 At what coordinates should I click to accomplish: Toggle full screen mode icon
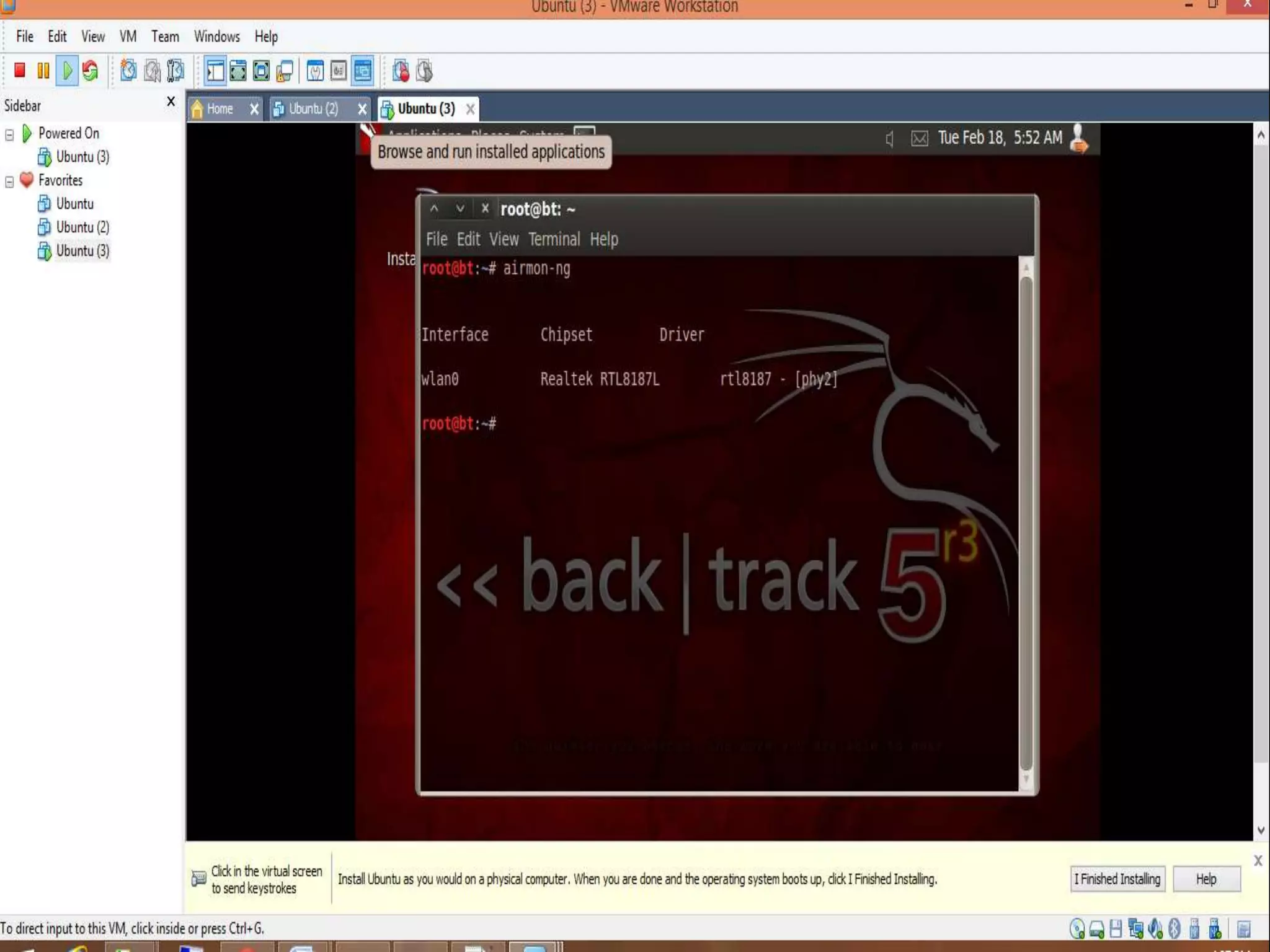point(262,71)
